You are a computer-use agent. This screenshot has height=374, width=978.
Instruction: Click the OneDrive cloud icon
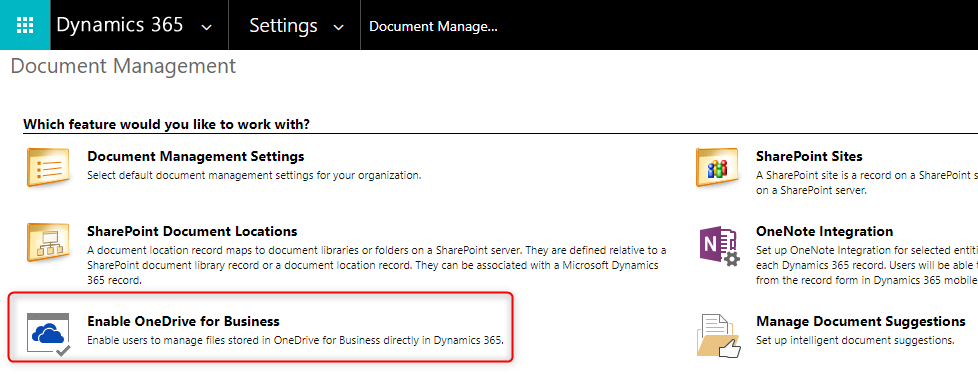tap(49, 335)
